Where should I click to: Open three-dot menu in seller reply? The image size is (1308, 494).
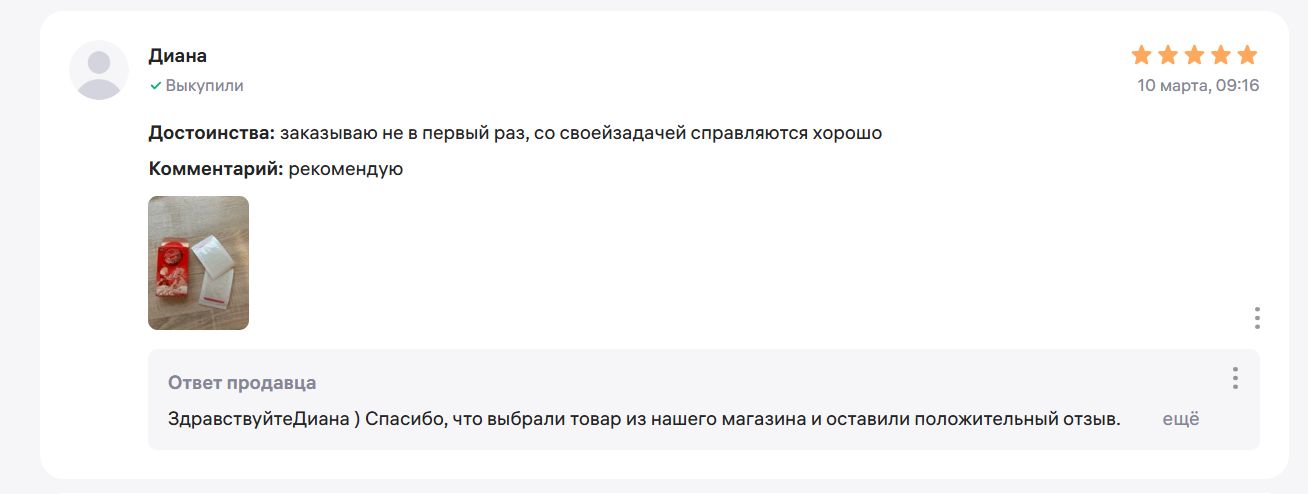(x=1236, y=378)
